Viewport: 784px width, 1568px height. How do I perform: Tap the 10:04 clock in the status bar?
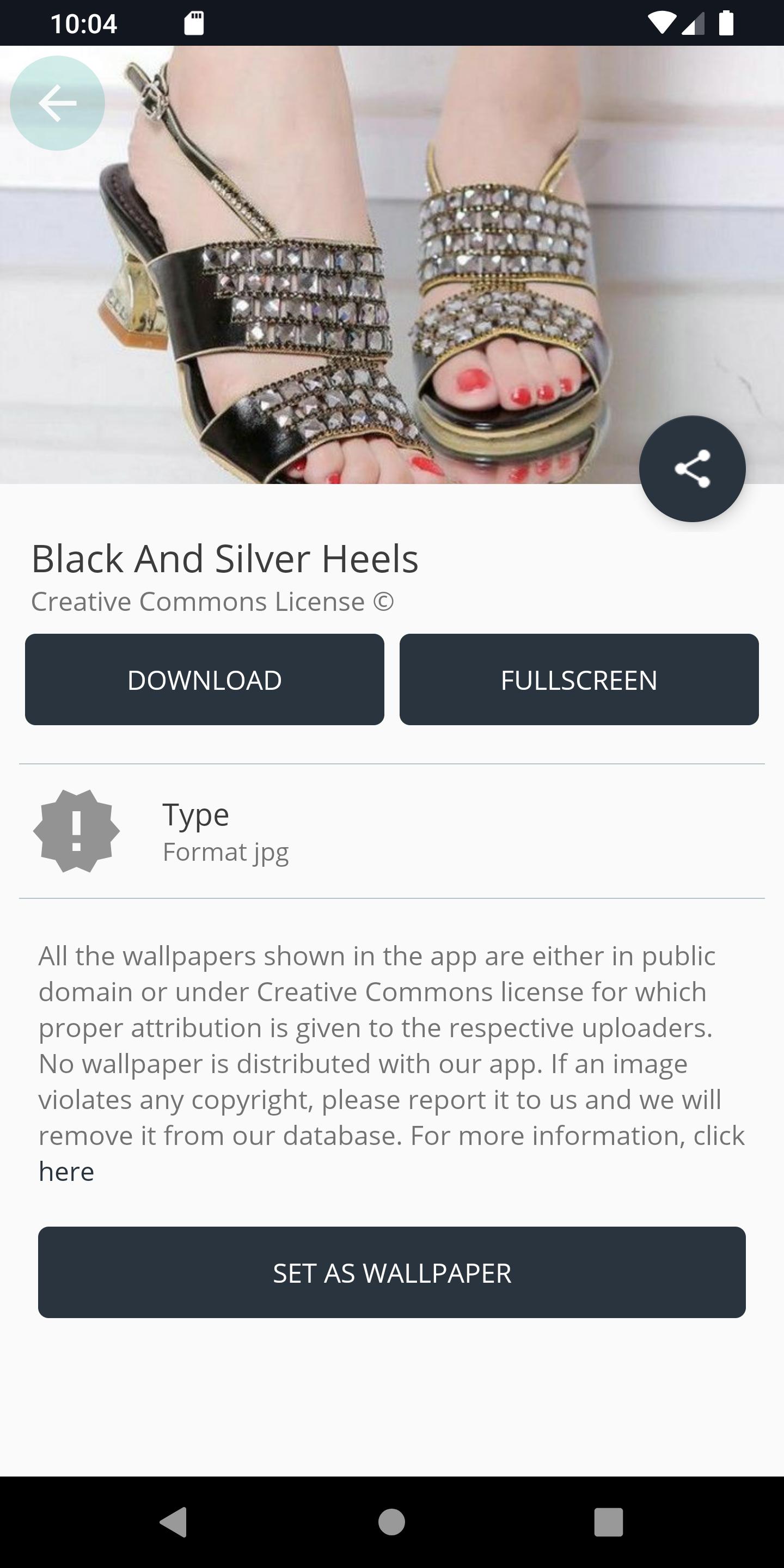click(83, 24)
